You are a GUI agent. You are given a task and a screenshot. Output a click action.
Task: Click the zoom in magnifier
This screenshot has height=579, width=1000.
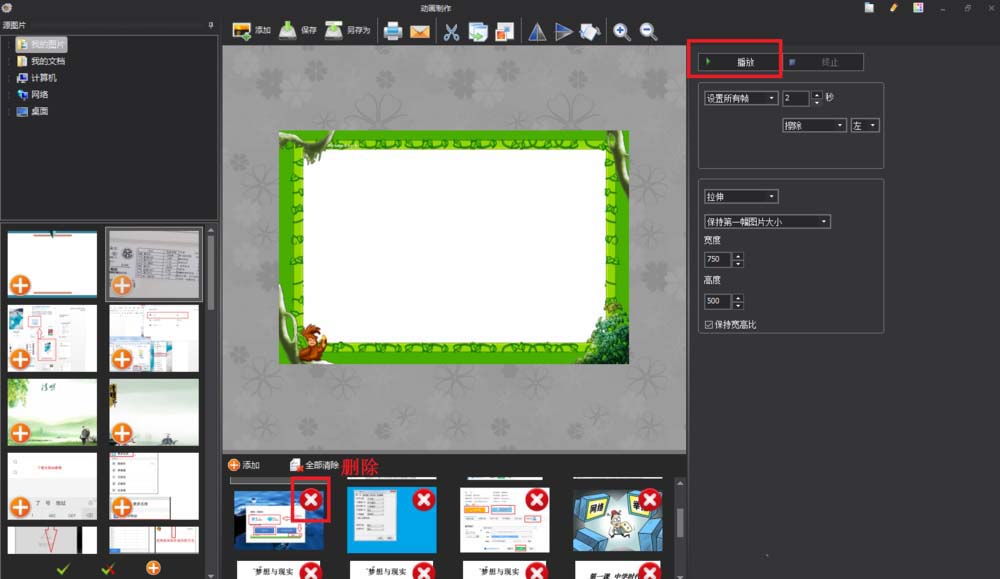point(622,31)
